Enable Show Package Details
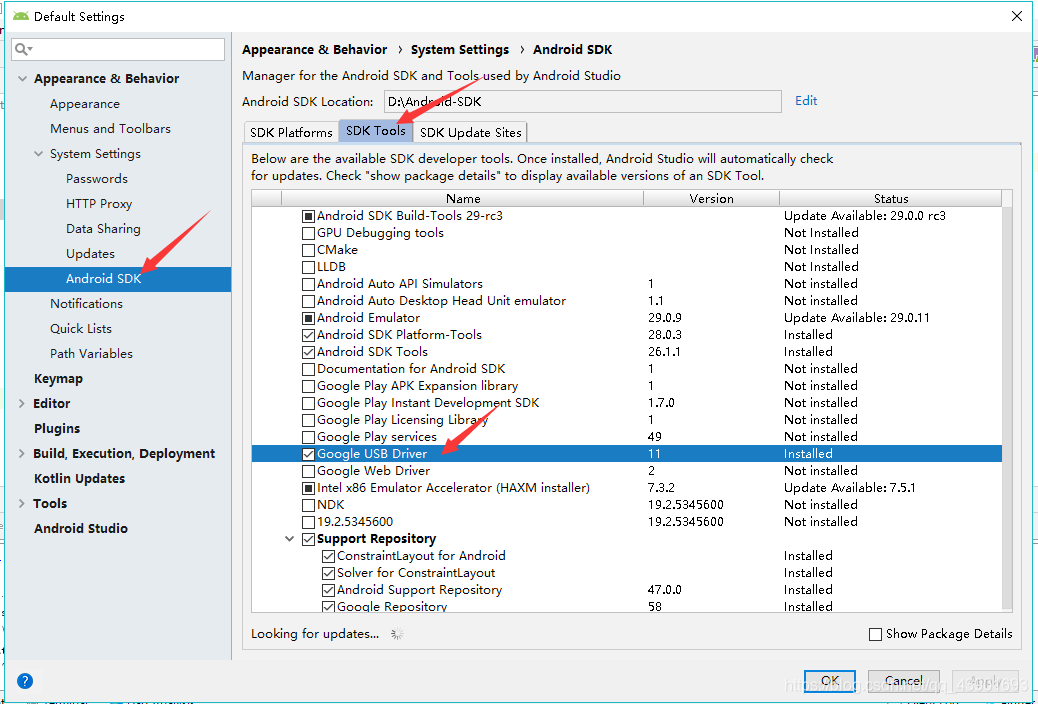Image resolution: width=1038 pixels, height=704 pixels. 875,634
